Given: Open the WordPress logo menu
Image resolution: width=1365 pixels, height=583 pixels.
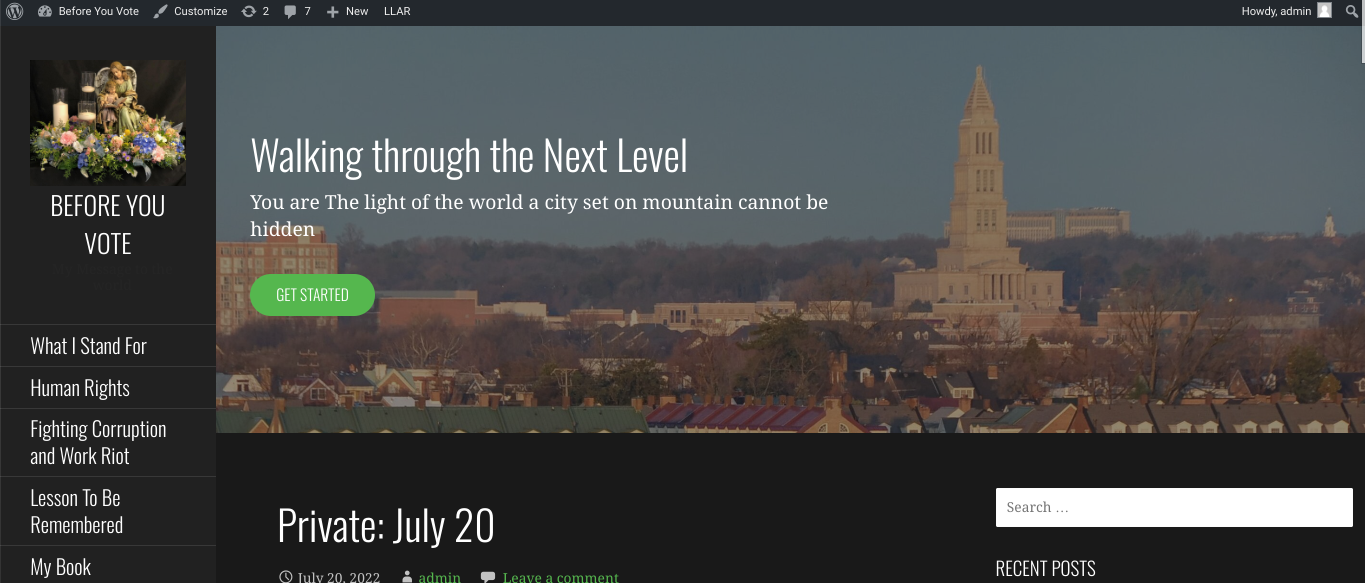Looking at the screenshot, I should coord(15,11).
